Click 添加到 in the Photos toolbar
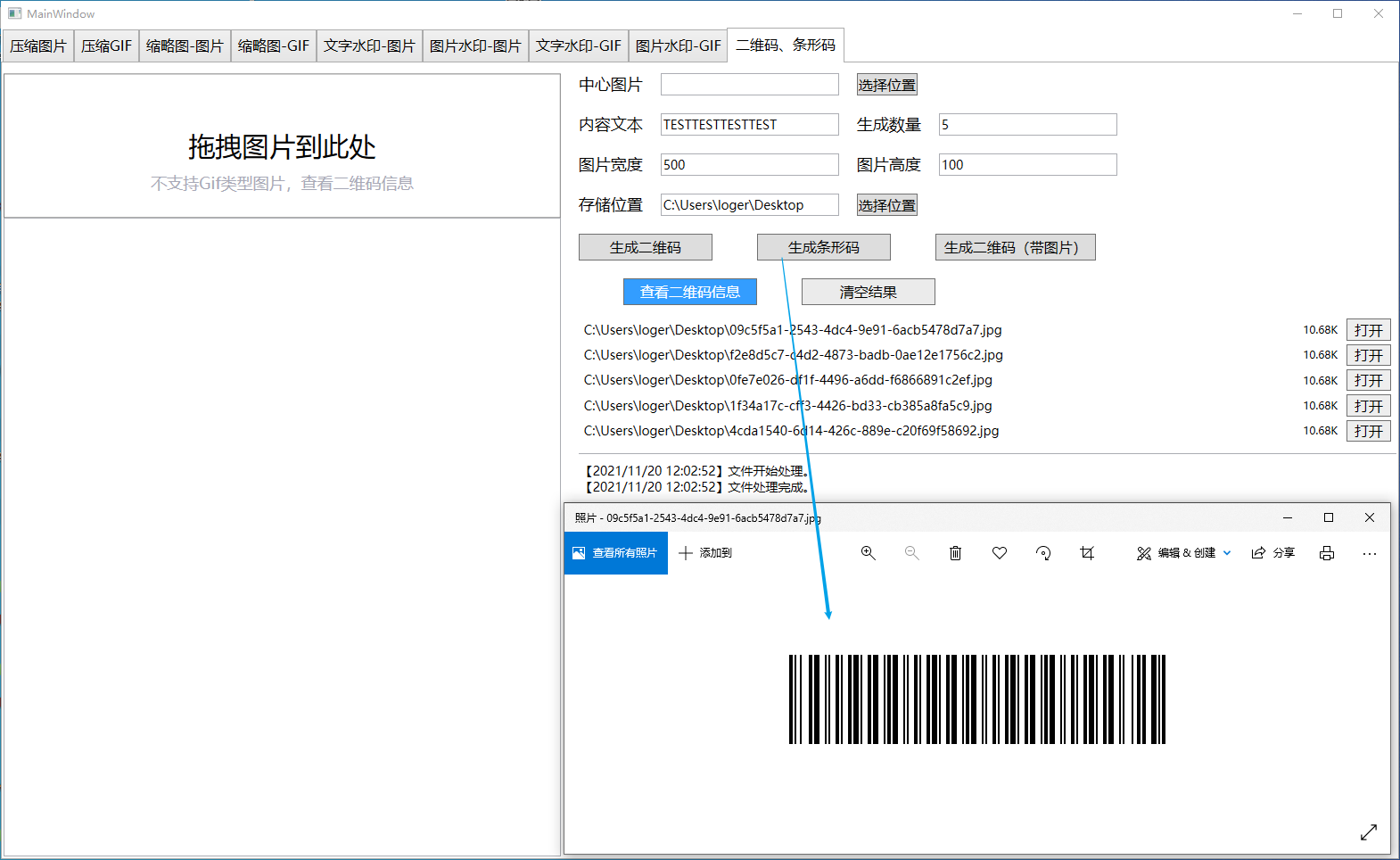This screenshot has height=860, width=1400. [x=705, y=553]
